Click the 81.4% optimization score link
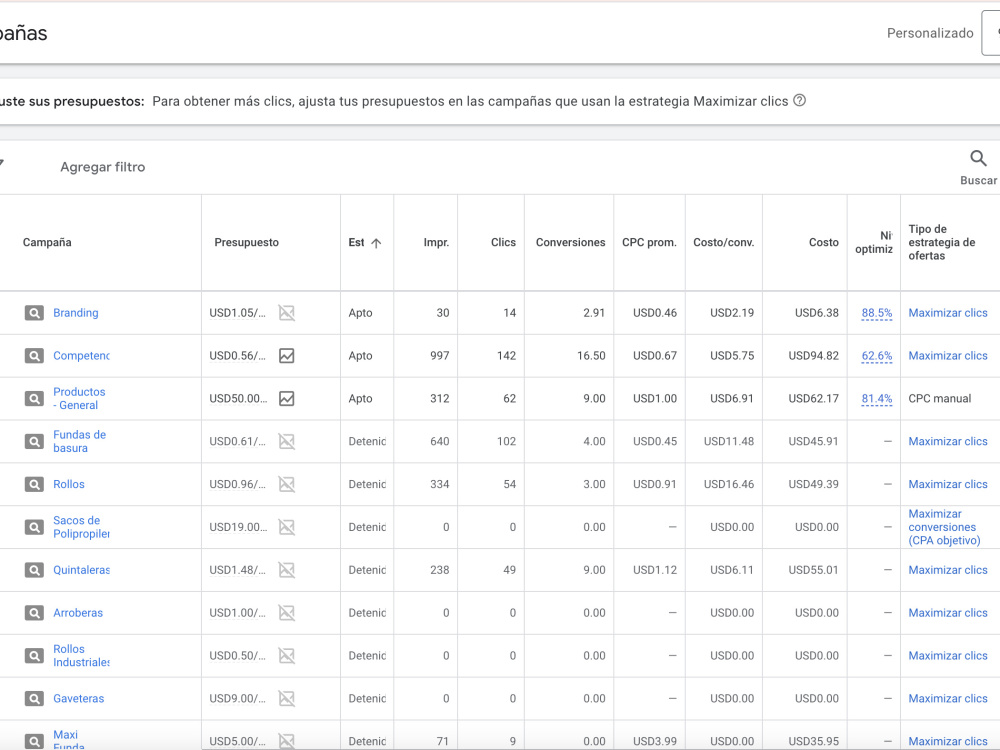The height and width of the screenshot is (750, 1000). pyautogui.click(x=877, y=399)
